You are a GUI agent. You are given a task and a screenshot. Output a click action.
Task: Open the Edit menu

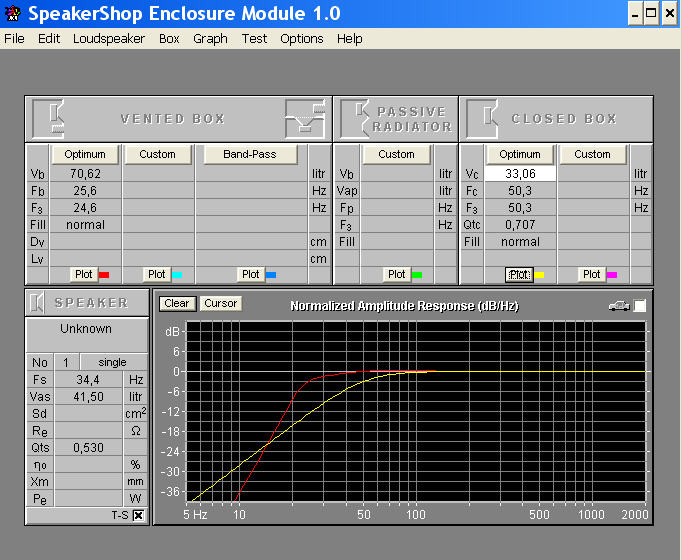pyautogui.click(x=49, y=39)
